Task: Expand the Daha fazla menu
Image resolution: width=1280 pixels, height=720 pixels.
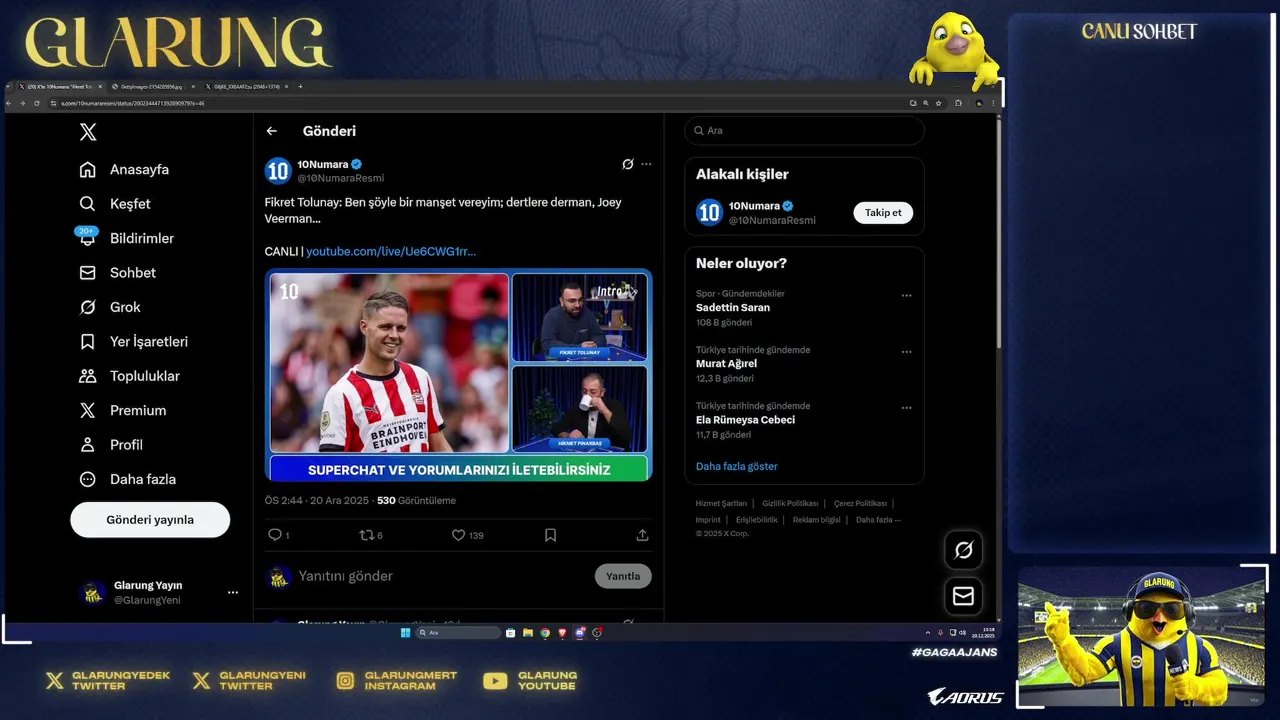Action: tap(127, 479)
